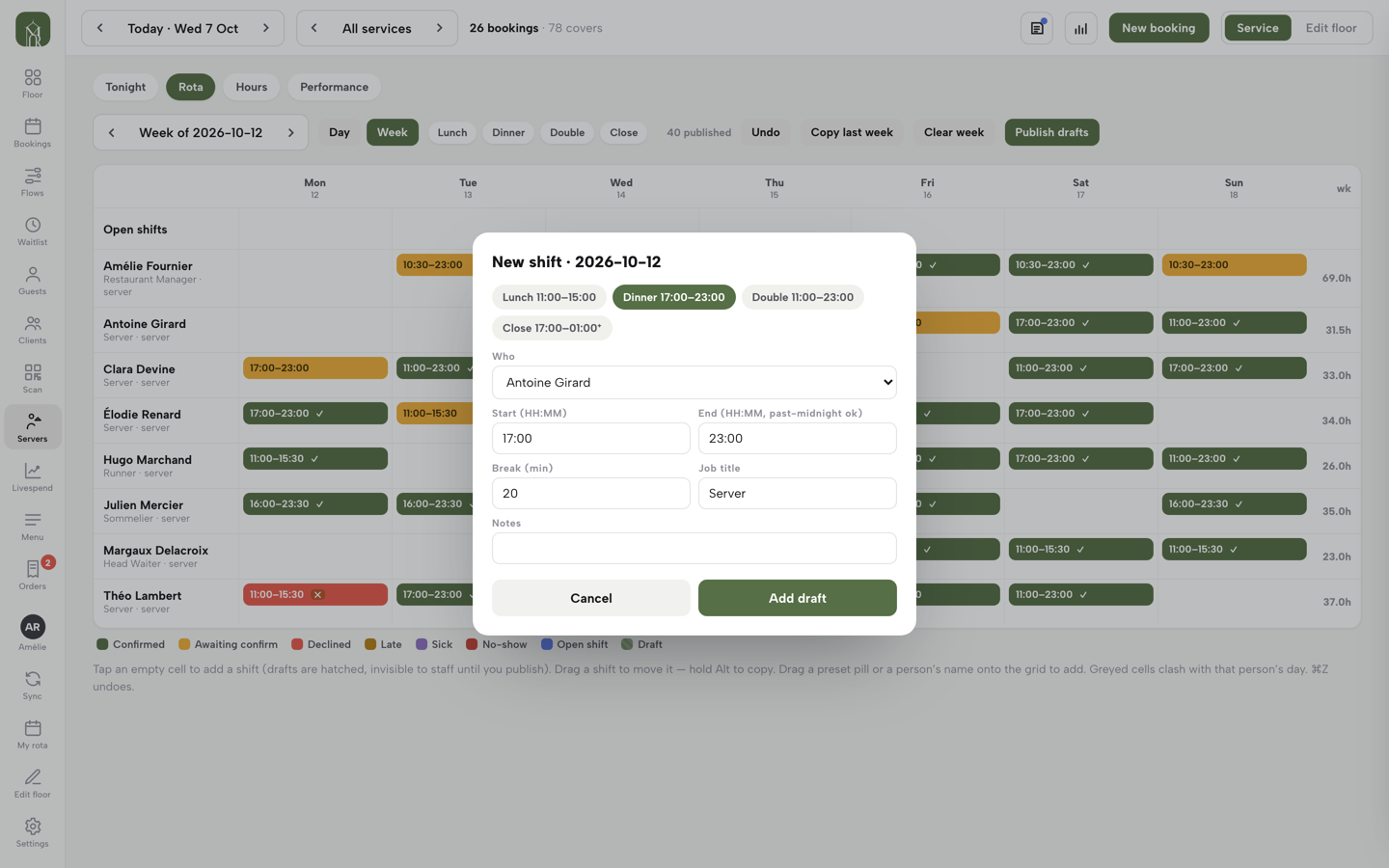Viewport: 1389px width, 868px height.
Task: Select Dinner 17:00–23:00 preset in dialog
Action: click(673, 297)
